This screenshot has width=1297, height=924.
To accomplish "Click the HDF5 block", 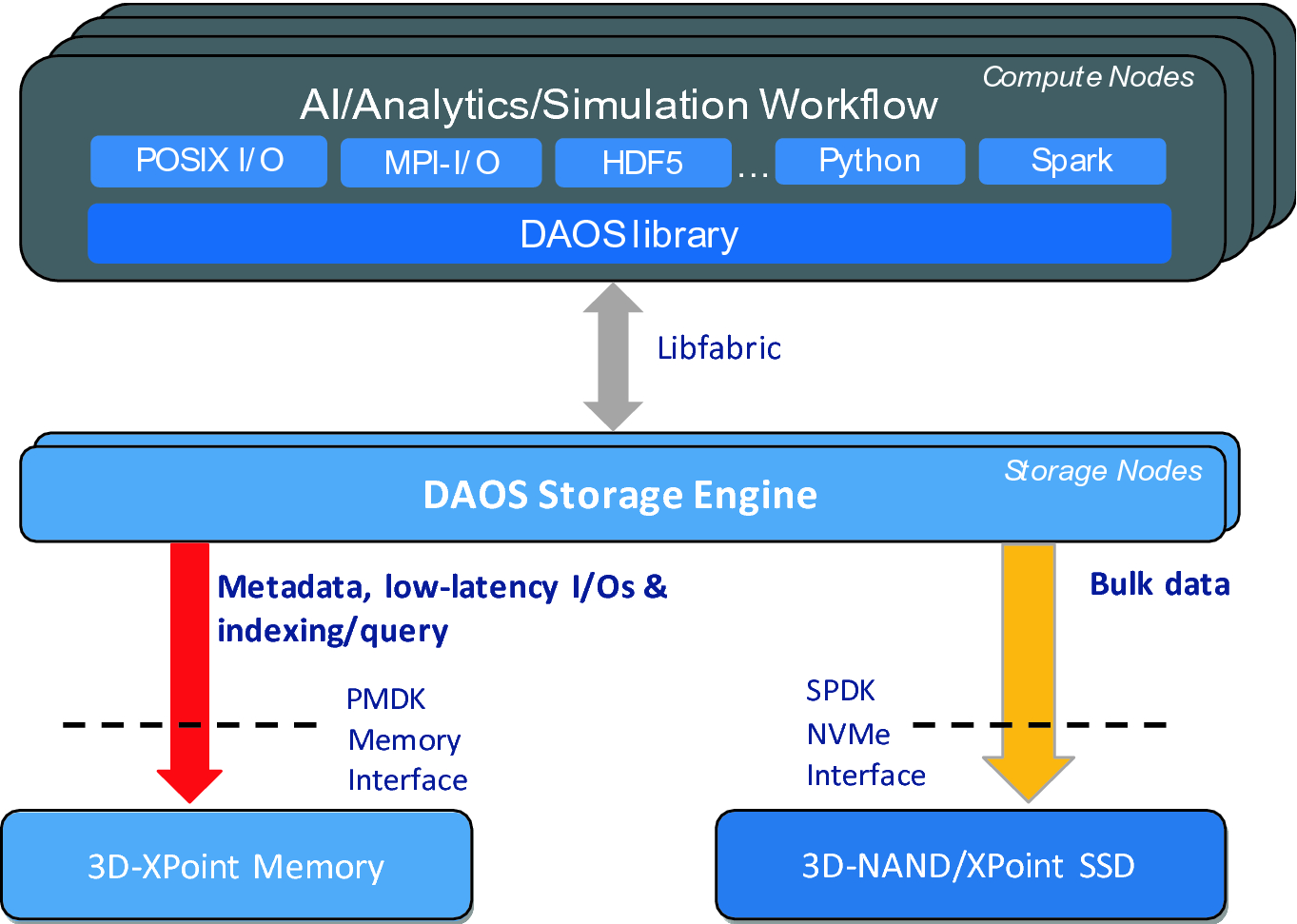I will (643, 163).
